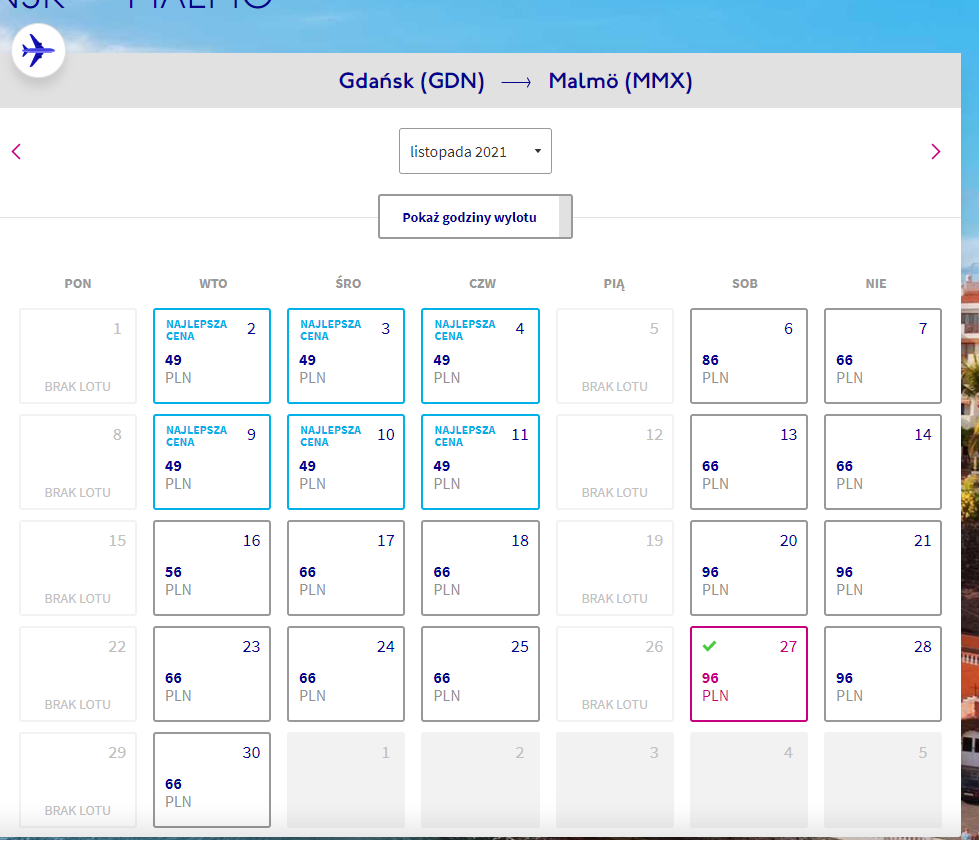
Task: Choose Thursday November 4 best price
Action: (480, 356)
